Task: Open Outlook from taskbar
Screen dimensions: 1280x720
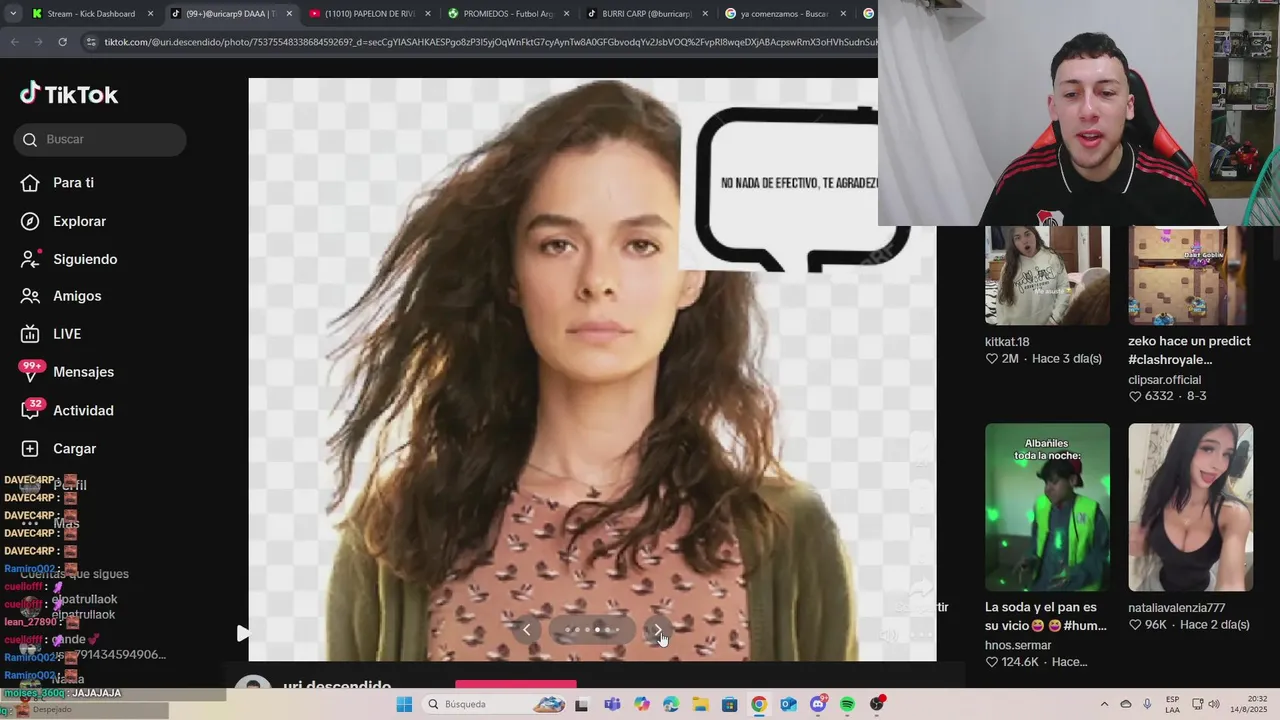Action: (789, 704)
